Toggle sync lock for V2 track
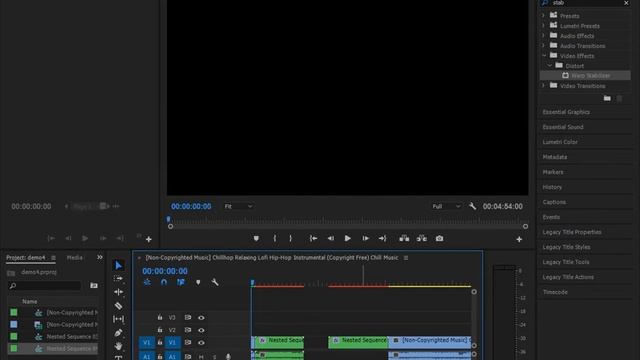Image resolution: width=640 pixels, height=360 pixels. click(x=188, y=330)
